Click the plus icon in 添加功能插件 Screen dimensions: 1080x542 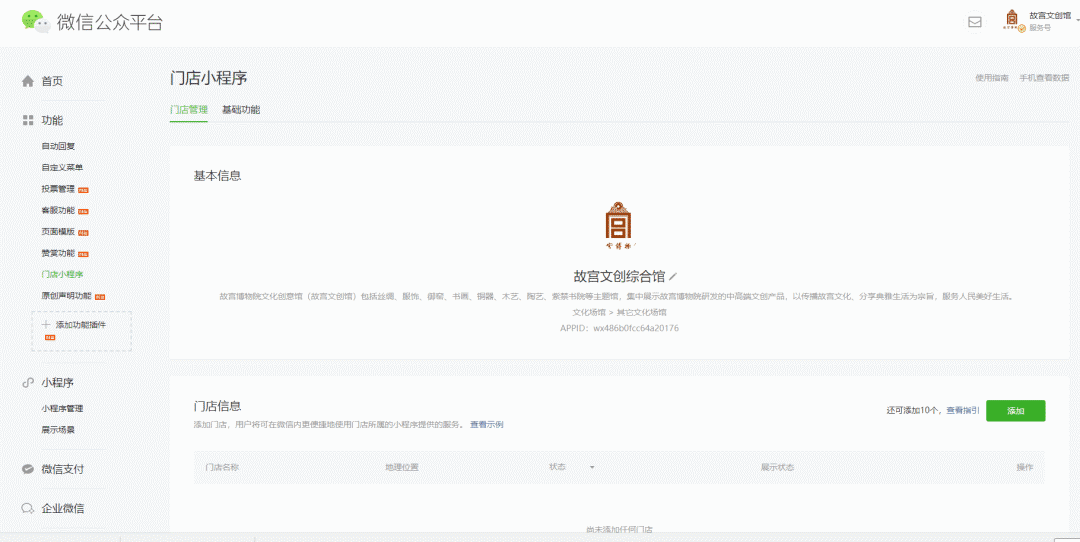pos(46,324)
